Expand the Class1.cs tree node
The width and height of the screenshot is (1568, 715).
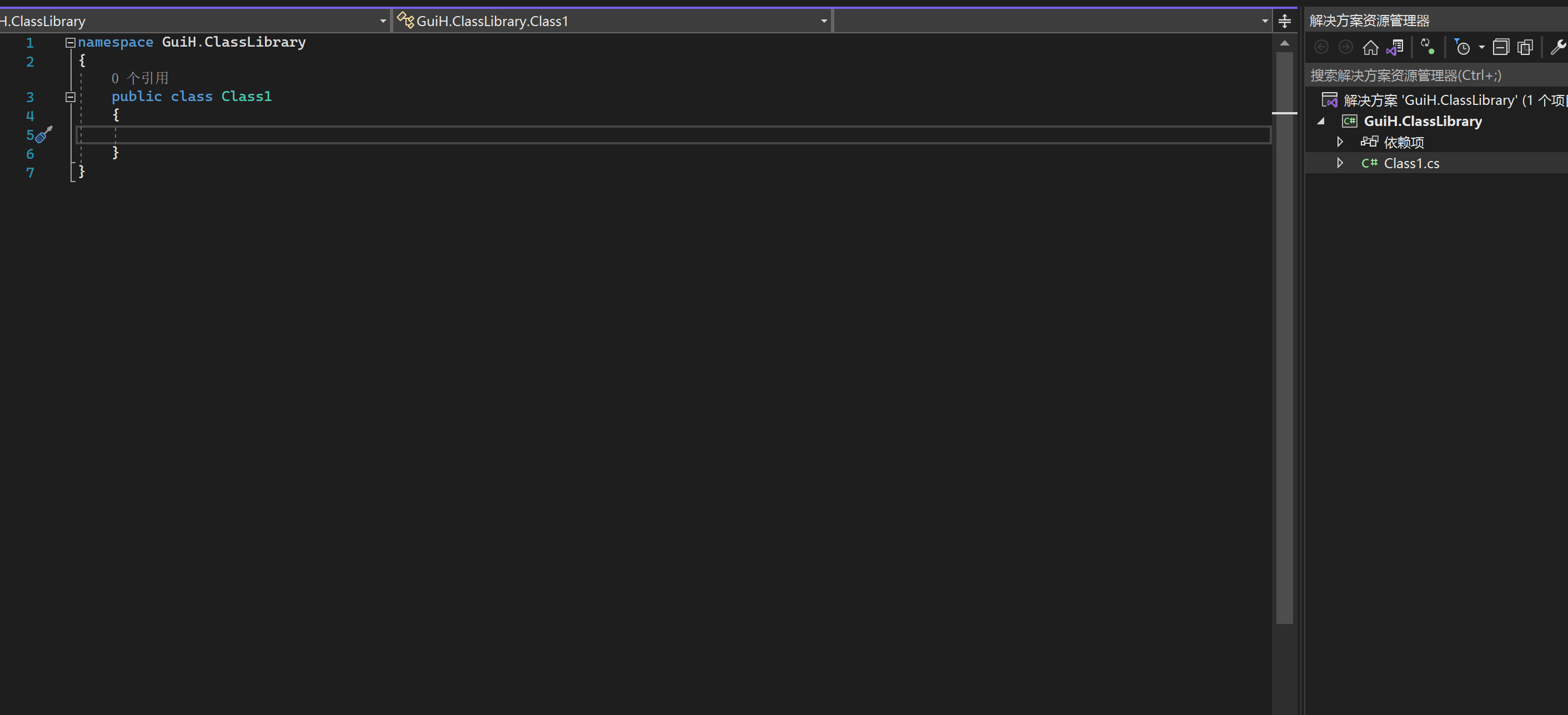[x=1340, y=163]
